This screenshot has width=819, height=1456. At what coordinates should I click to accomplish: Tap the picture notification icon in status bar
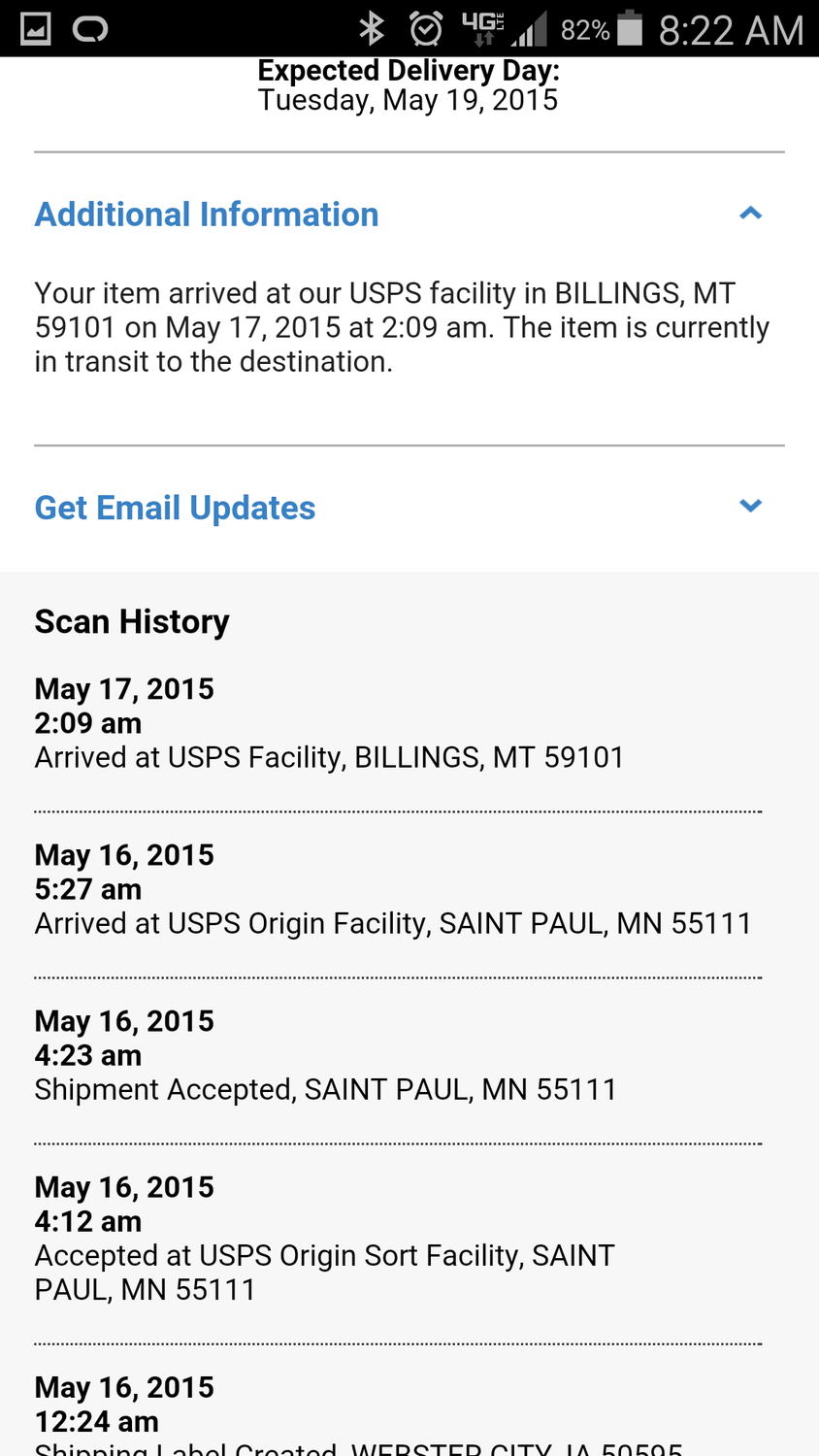[x=36, y=29]
